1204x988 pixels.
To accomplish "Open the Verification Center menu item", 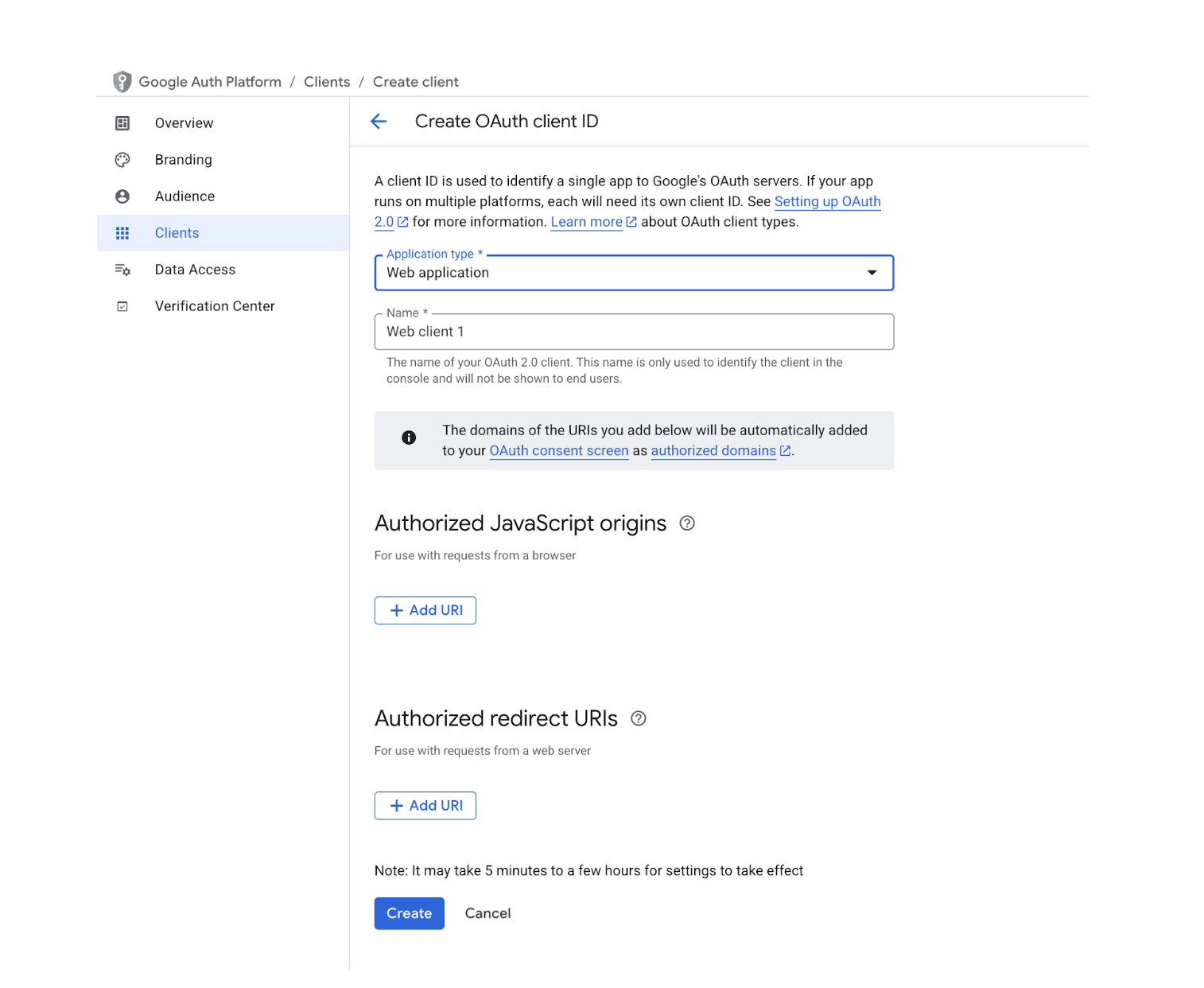I will coord(215,306).
